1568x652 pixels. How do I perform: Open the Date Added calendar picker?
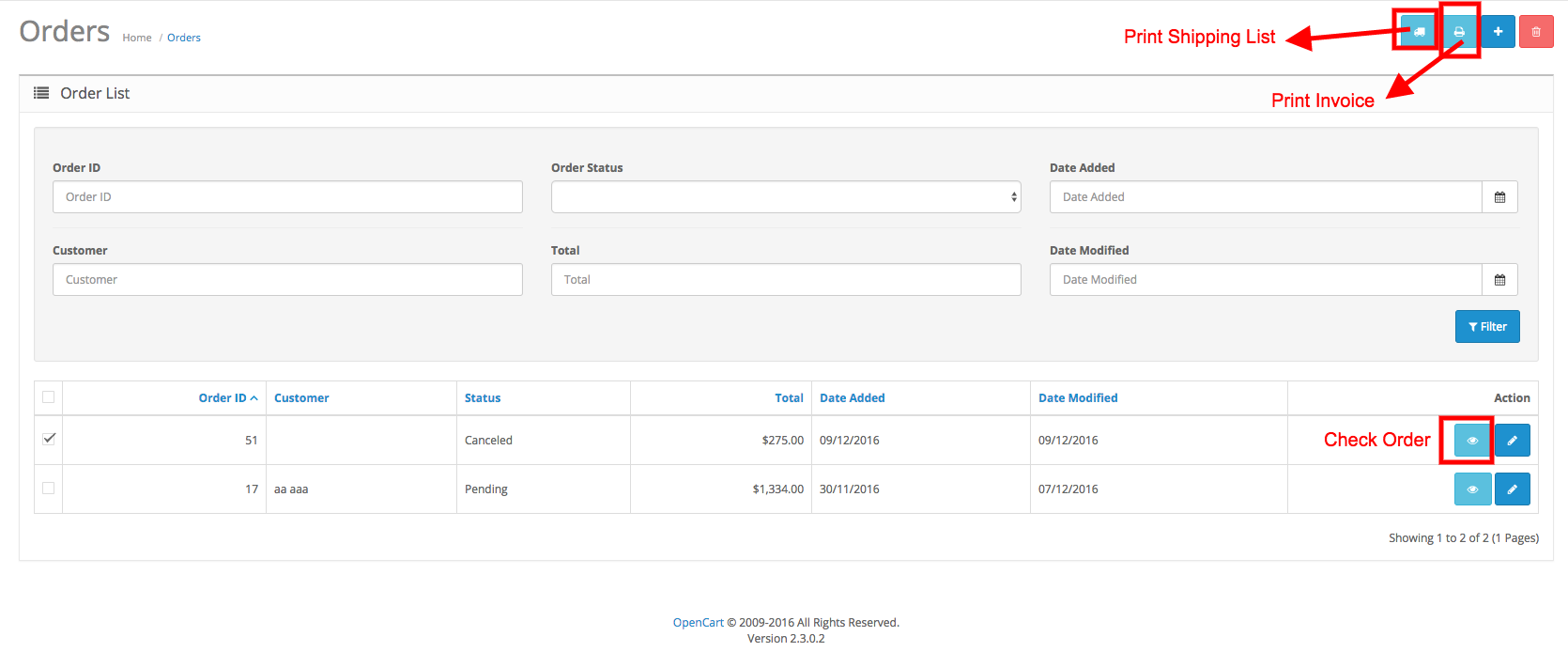[x=1499, y=197]
